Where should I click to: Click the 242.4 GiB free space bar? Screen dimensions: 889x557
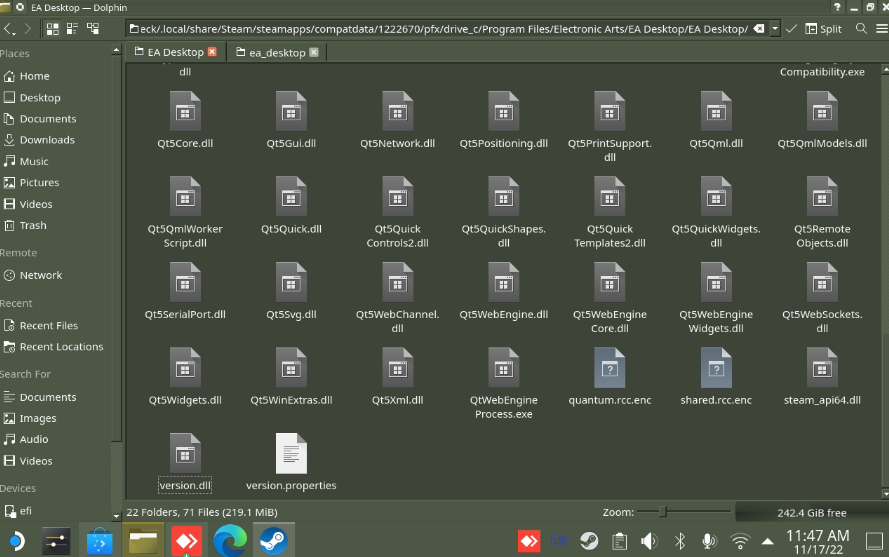pyautogui.click(x=811, y=513)
